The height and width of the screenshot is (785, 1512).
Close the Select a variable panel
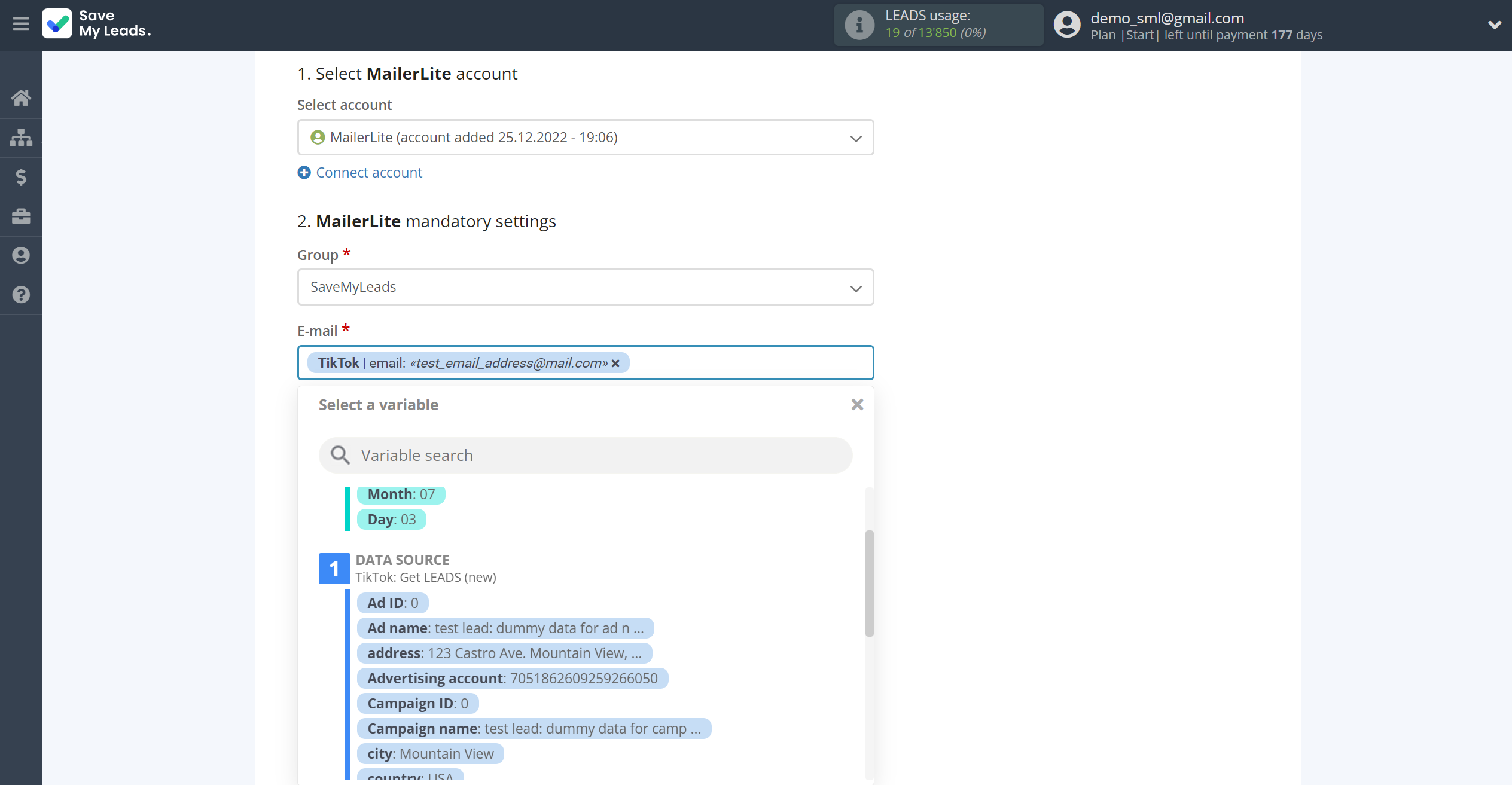(x=857, y=405)
